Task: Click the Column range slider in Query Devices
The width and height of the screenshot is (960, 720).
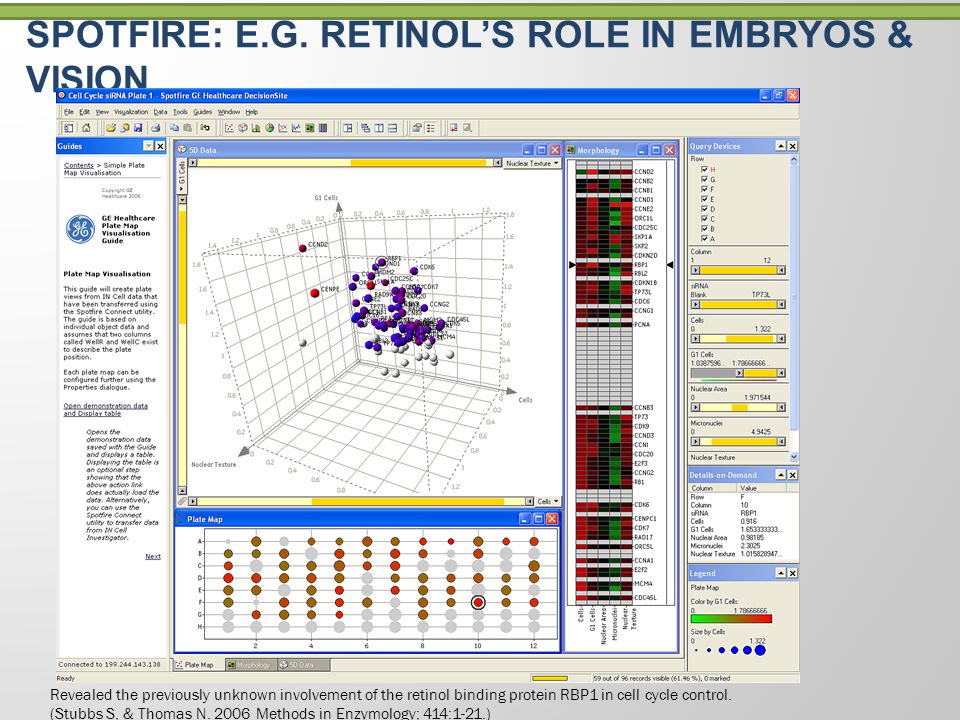Action: click(738, 270)
